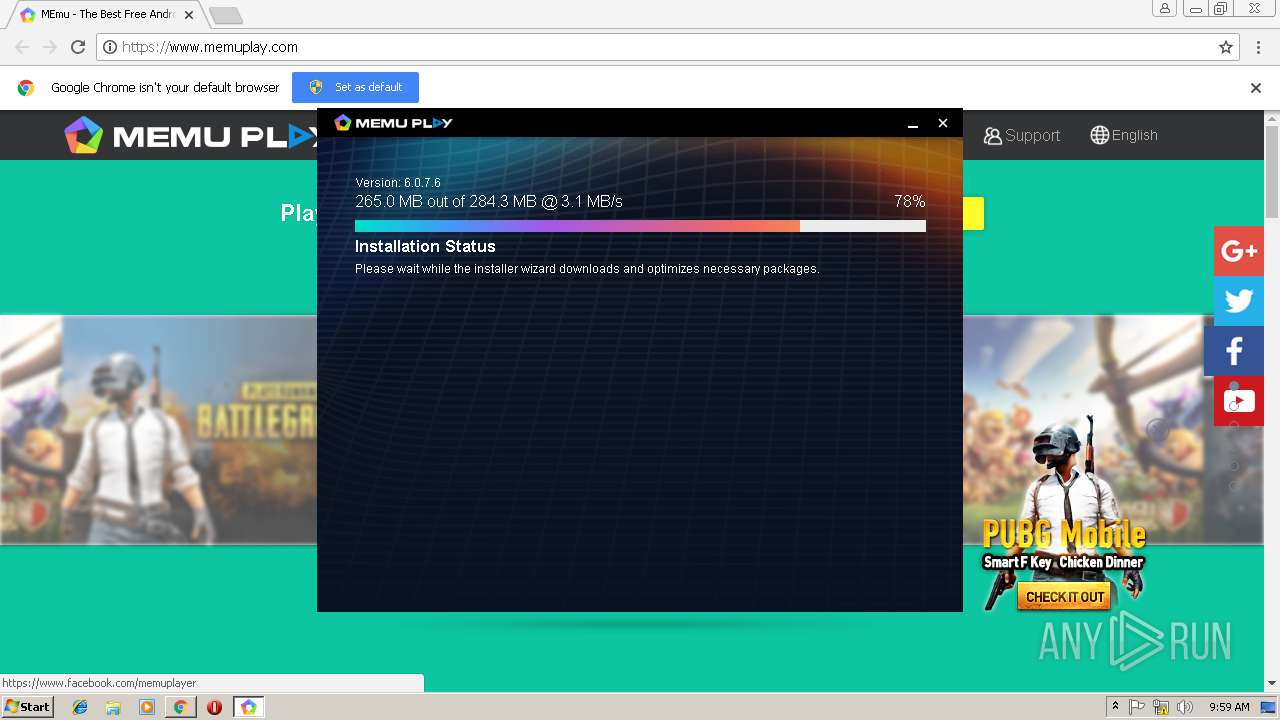Close the MEmu Play installer window
The height and width of the screenshot is (720, 1280).
coord(942,123)
